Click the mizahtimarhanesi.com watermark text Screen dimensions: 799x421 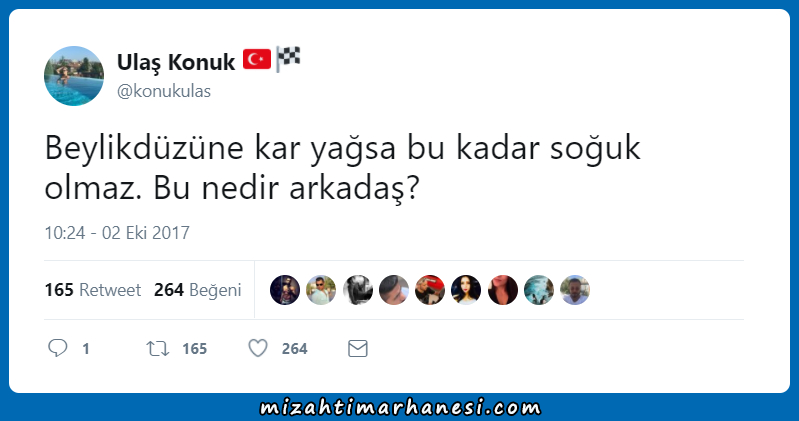point(400,407)
